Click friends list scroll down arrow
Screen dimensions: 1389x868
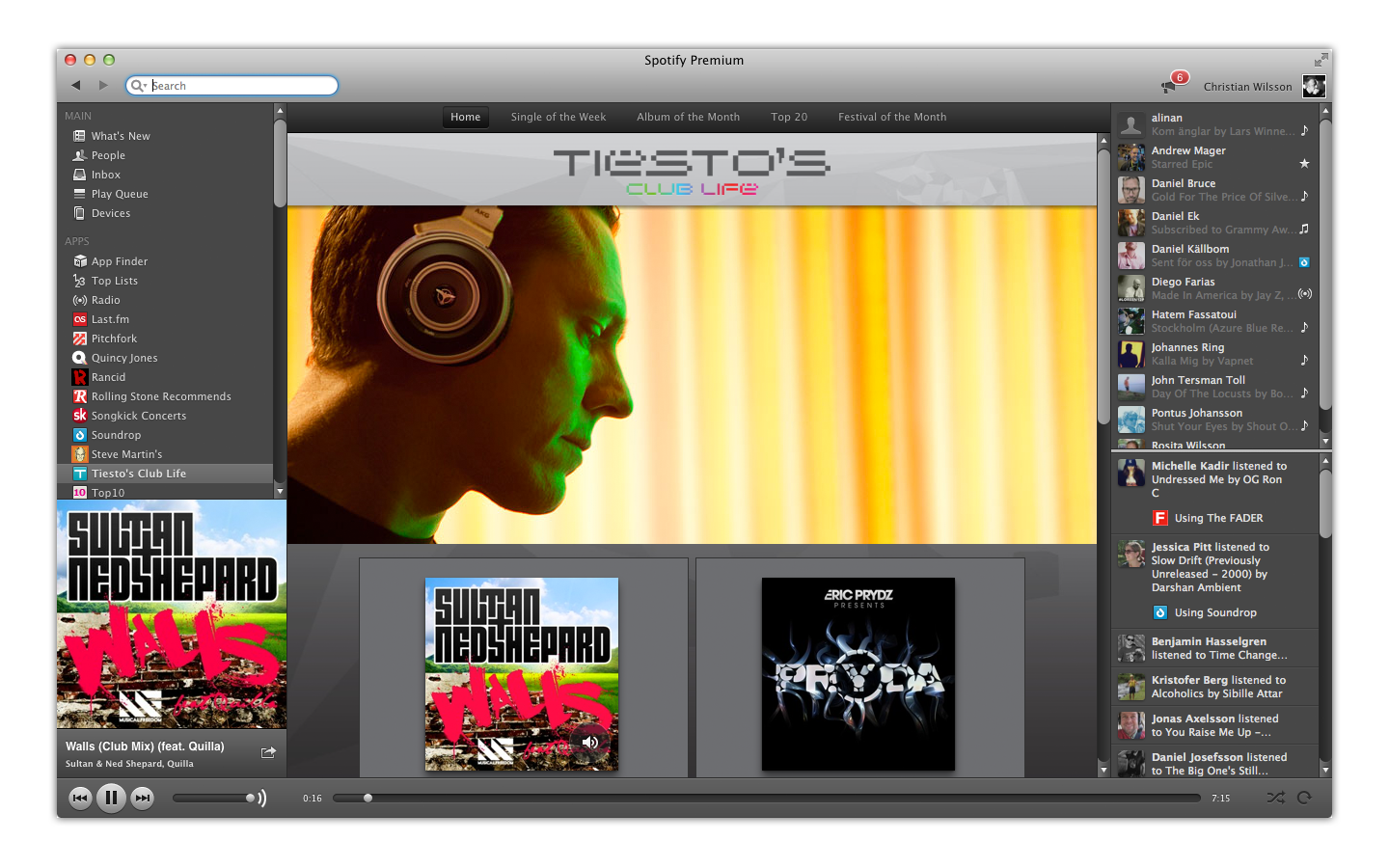(x=1325, y=442)
